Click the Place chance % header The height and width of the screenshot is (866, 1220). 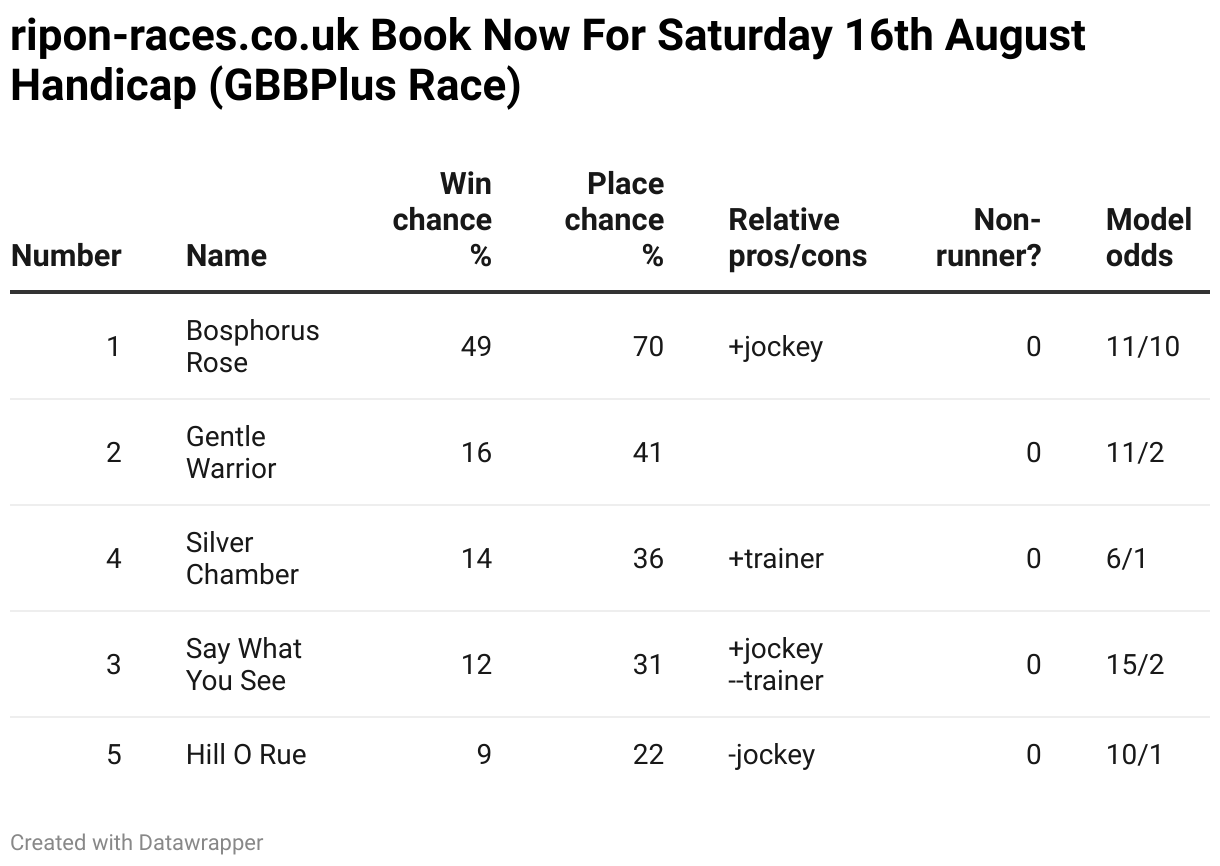[614, 219]
